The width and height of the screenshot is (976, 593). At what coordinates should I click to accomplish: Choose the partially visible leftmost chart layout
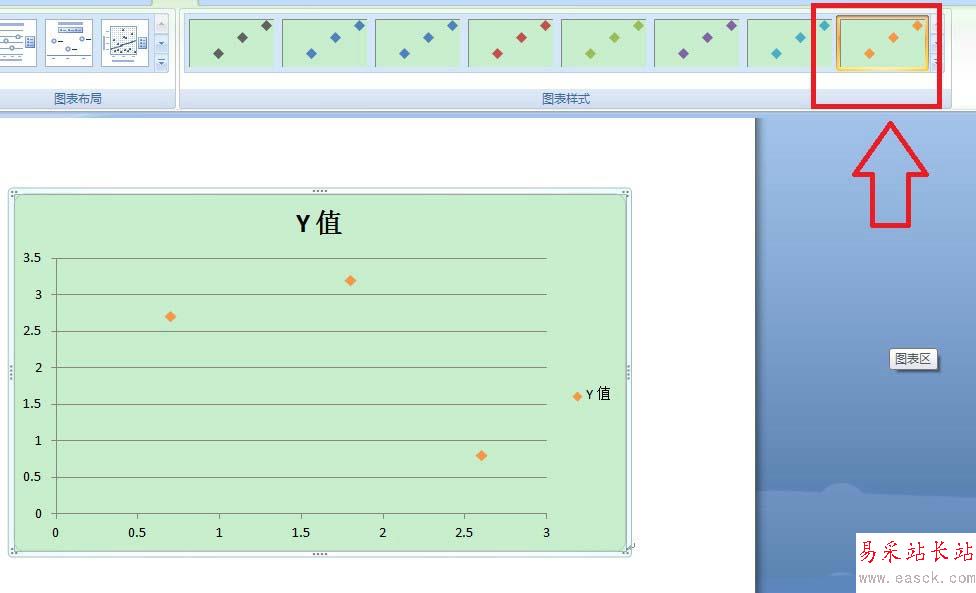[x=18, y=43]
